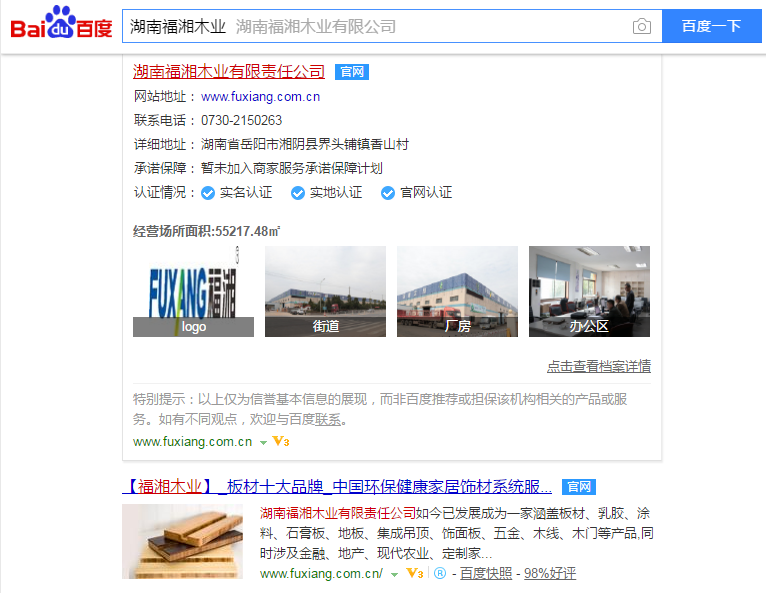This screenshot has width=766, height=593.
Task: Open 湖南福湘木业有限责任公司 title link
Action: tap(229, 72)
